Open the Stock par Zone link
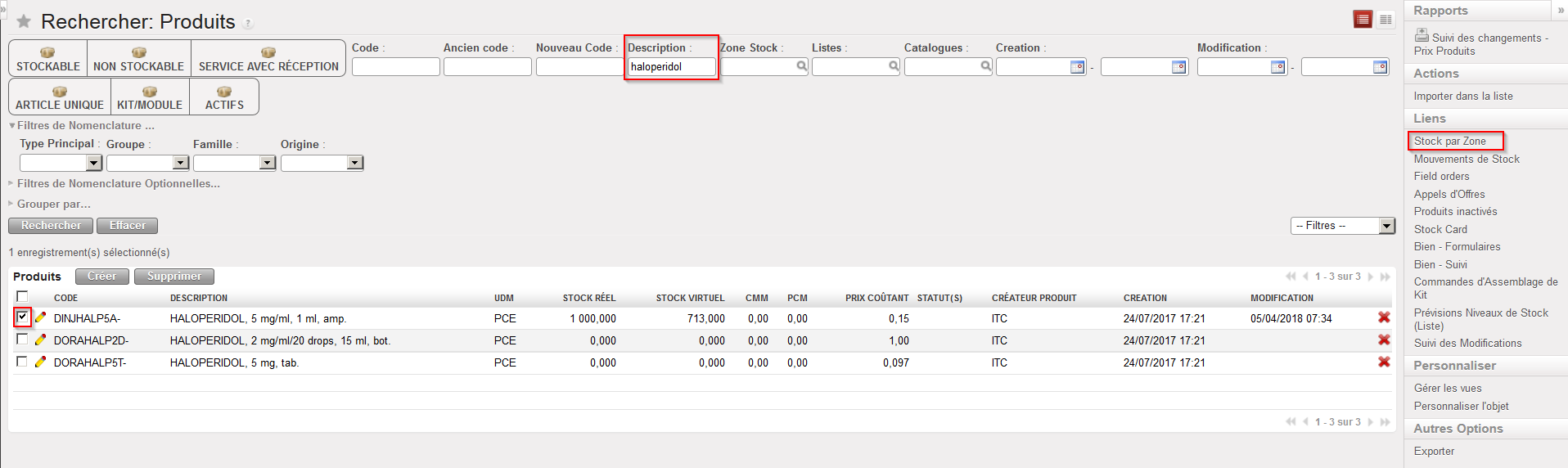1568x468 pixels. point(1449,141)
